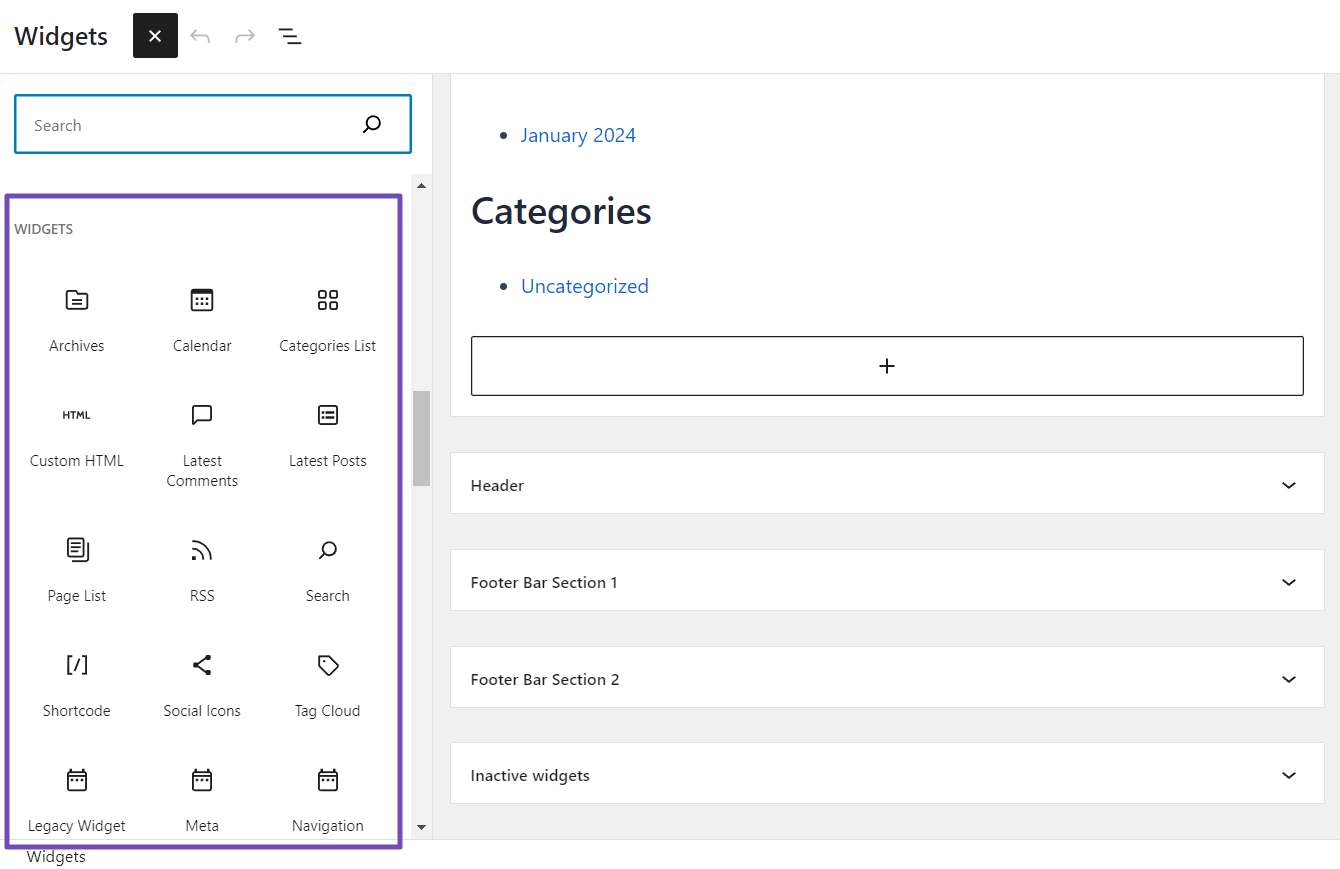Click the scrollbar up arrow
1340x869 pixels.
click(x=421, y=185)
